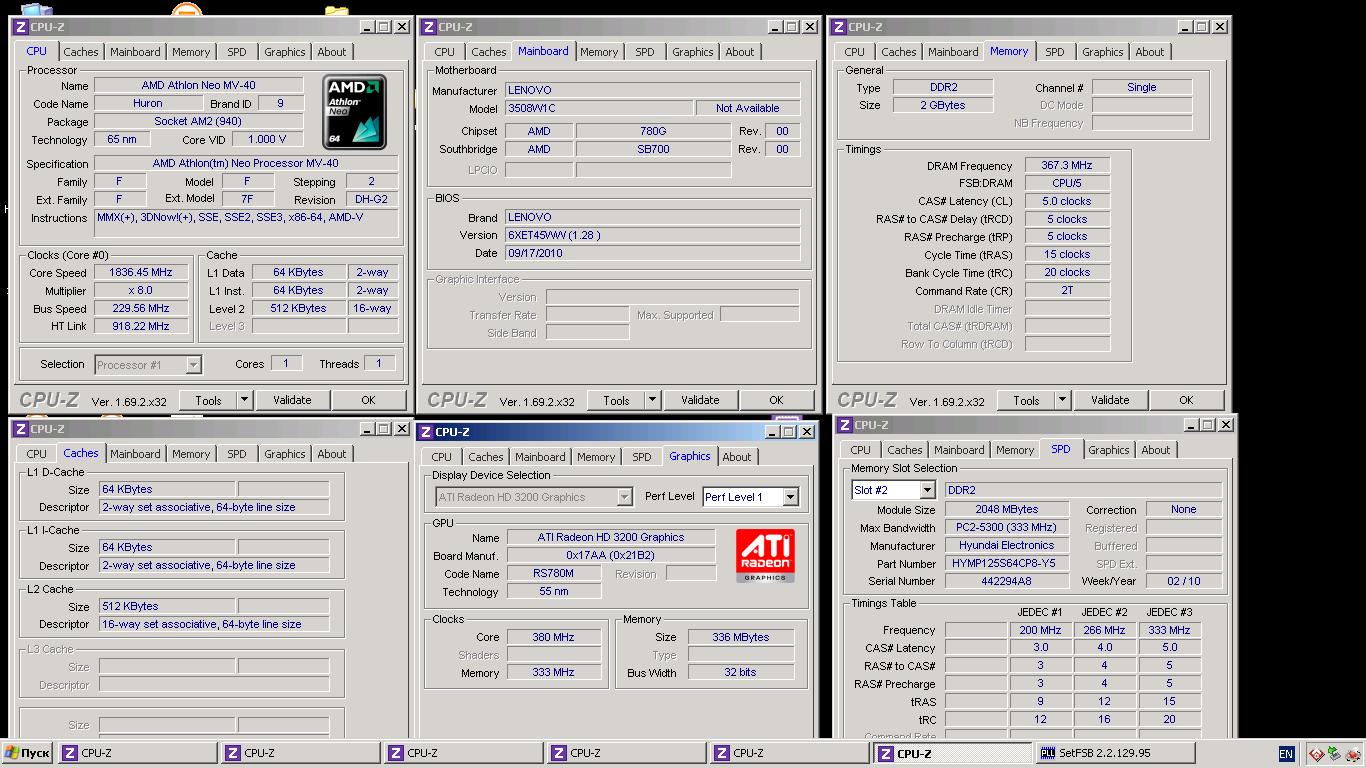Click the CPU-Z title icon of the CPU-tab window
Screen dimensions: 1366x768
click(x=20, y=27)
